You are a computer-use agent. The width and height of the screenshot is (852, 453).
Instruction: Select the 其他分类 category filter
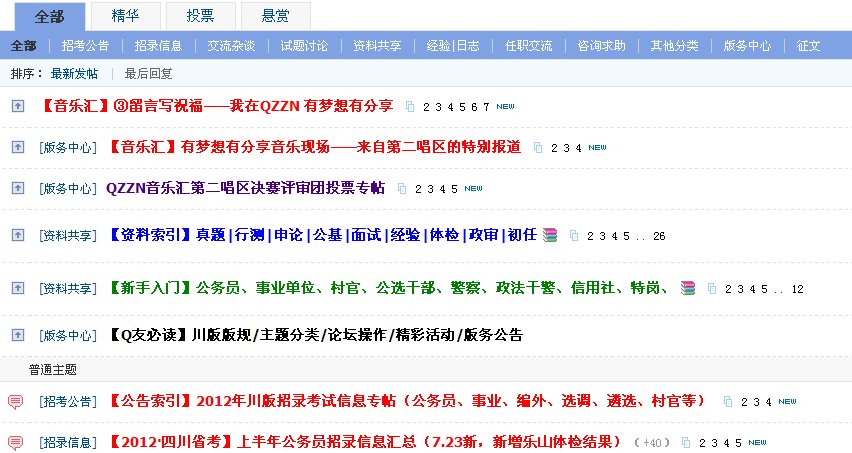point(674,46)
